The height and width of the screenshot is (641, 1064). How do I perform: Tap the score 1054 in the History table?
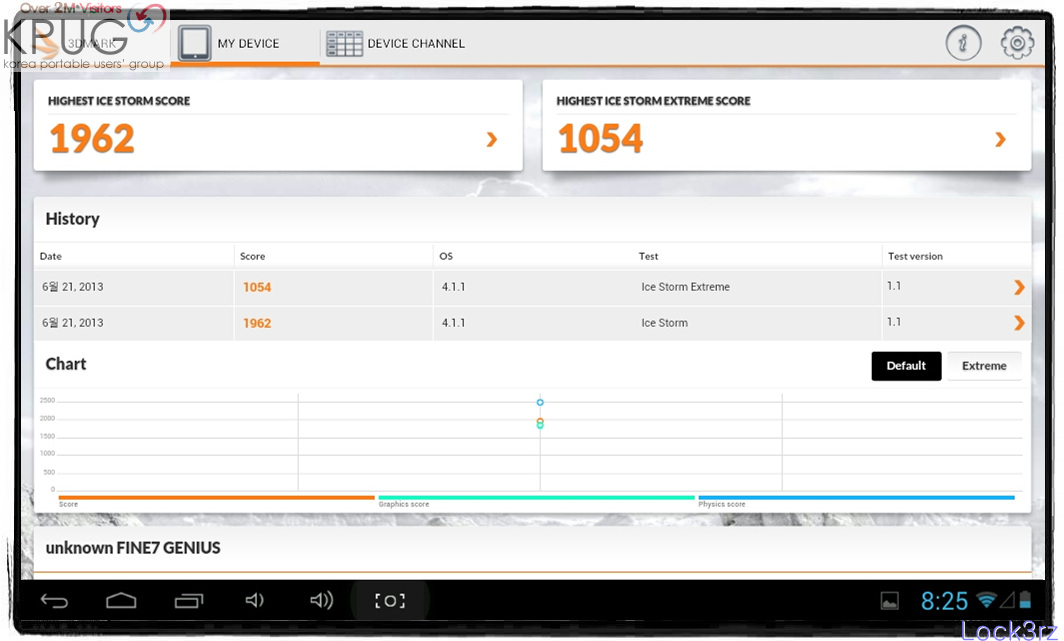coord(257,287)
